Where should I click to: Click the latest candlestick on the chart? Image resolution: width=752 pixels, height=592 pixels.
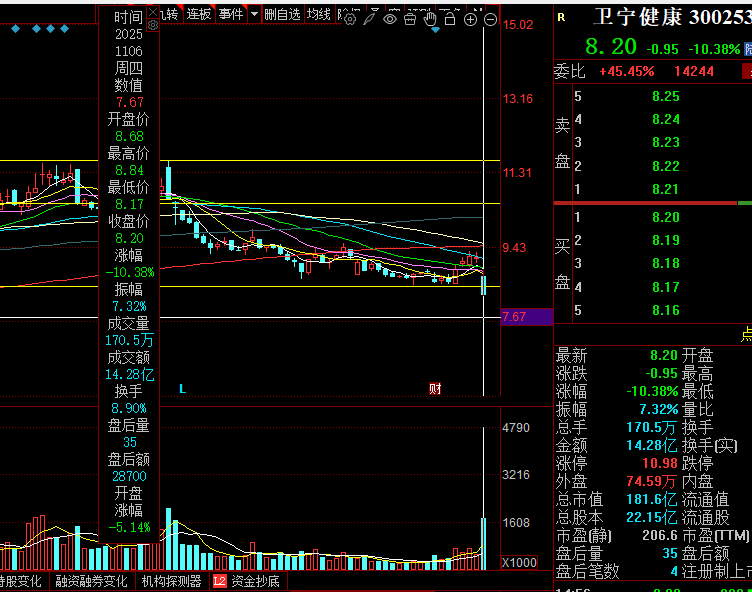point(483,284)
